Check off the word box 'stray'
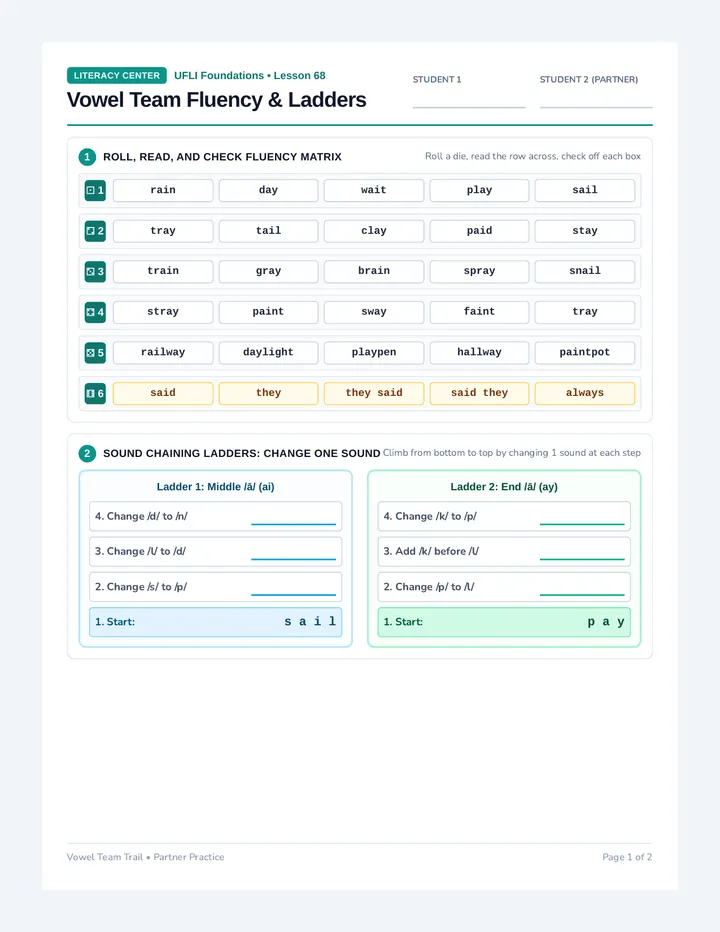Screen dimensions: 720x932 point(163,312)
